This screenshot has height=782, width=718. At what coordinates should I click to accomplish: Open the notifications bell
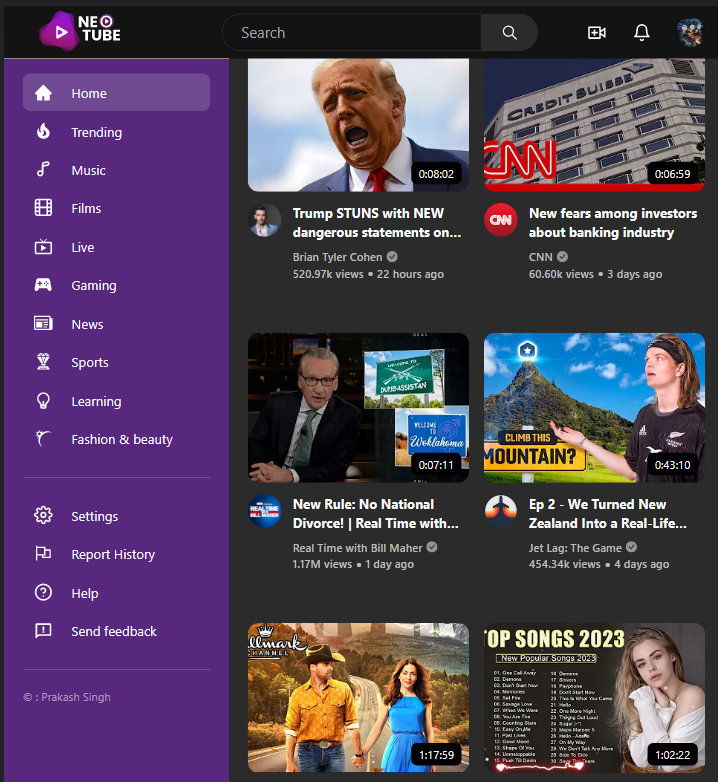click(642, 33)
